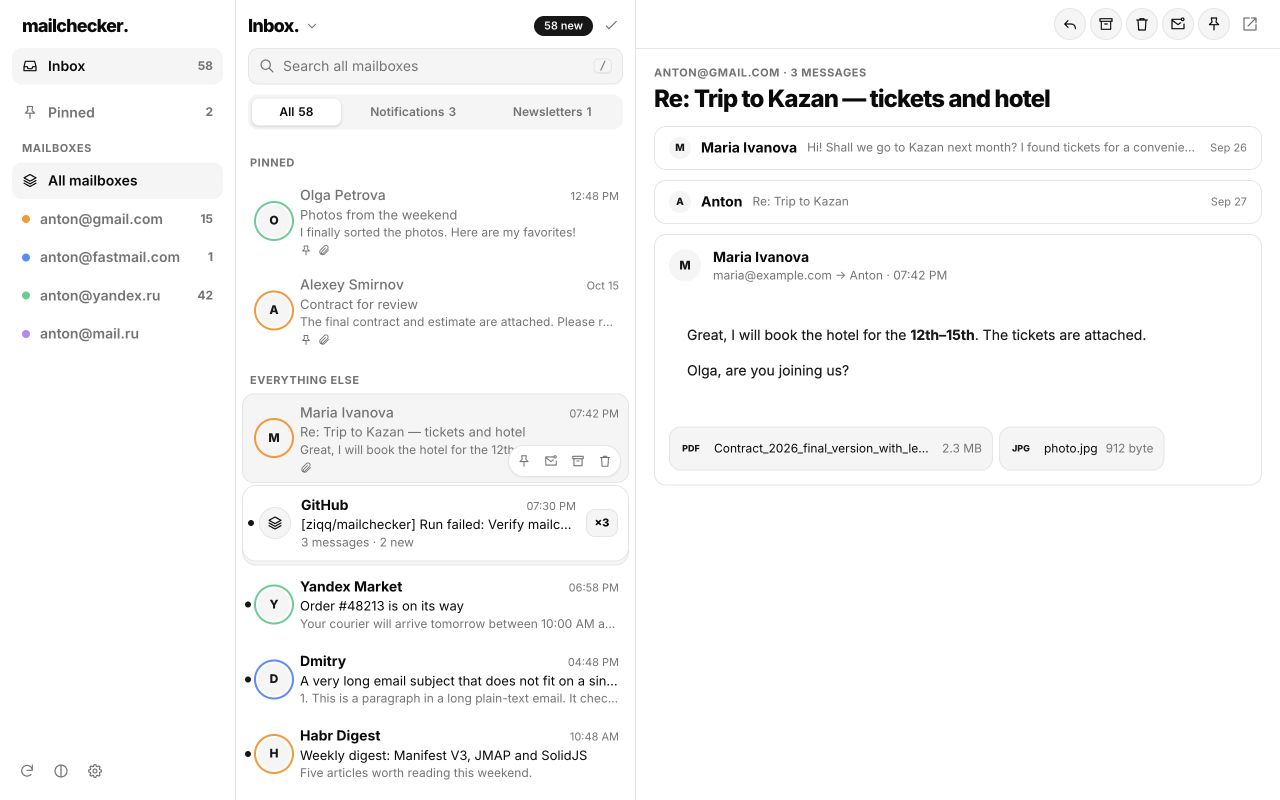Click the 58 new badge
Viewport: 1280px width, 800px height.
pos(563,26)
